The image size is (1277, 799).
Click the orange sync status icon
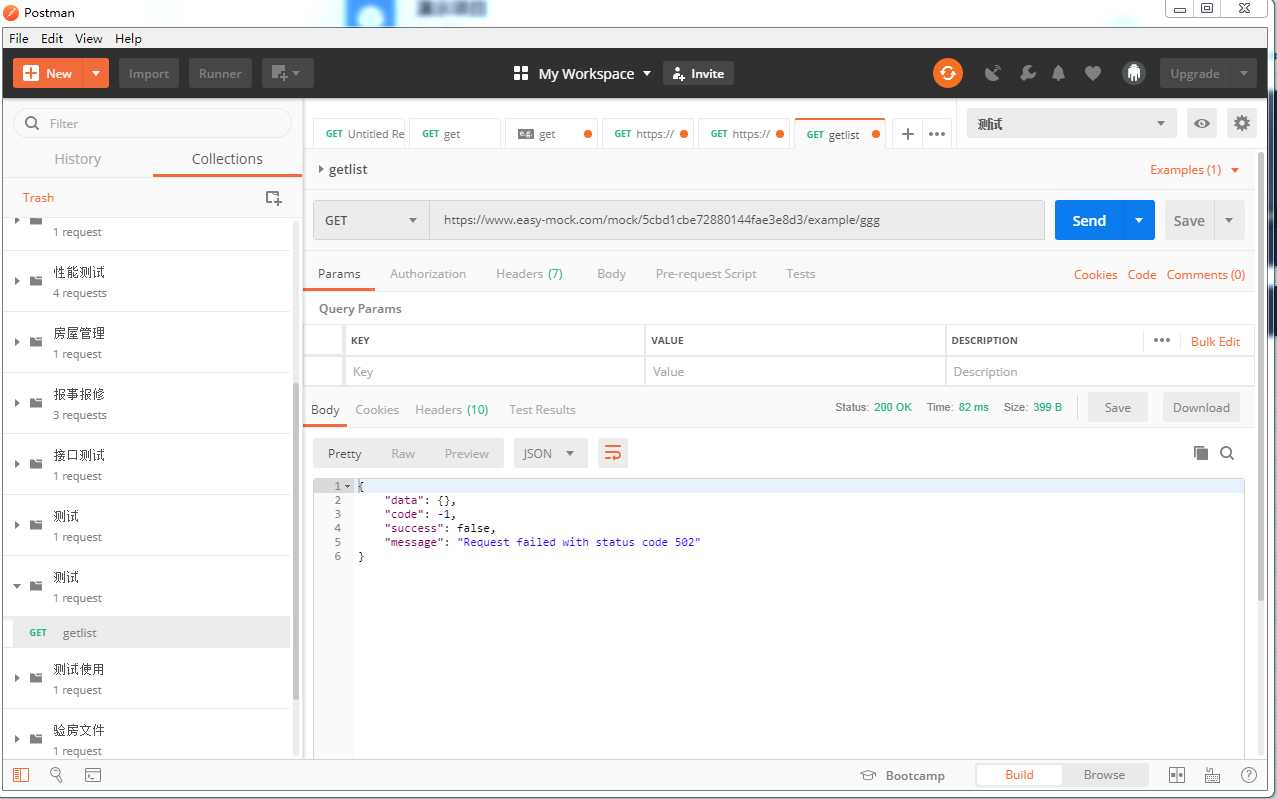pyautogui.click(x=947, y=73)
